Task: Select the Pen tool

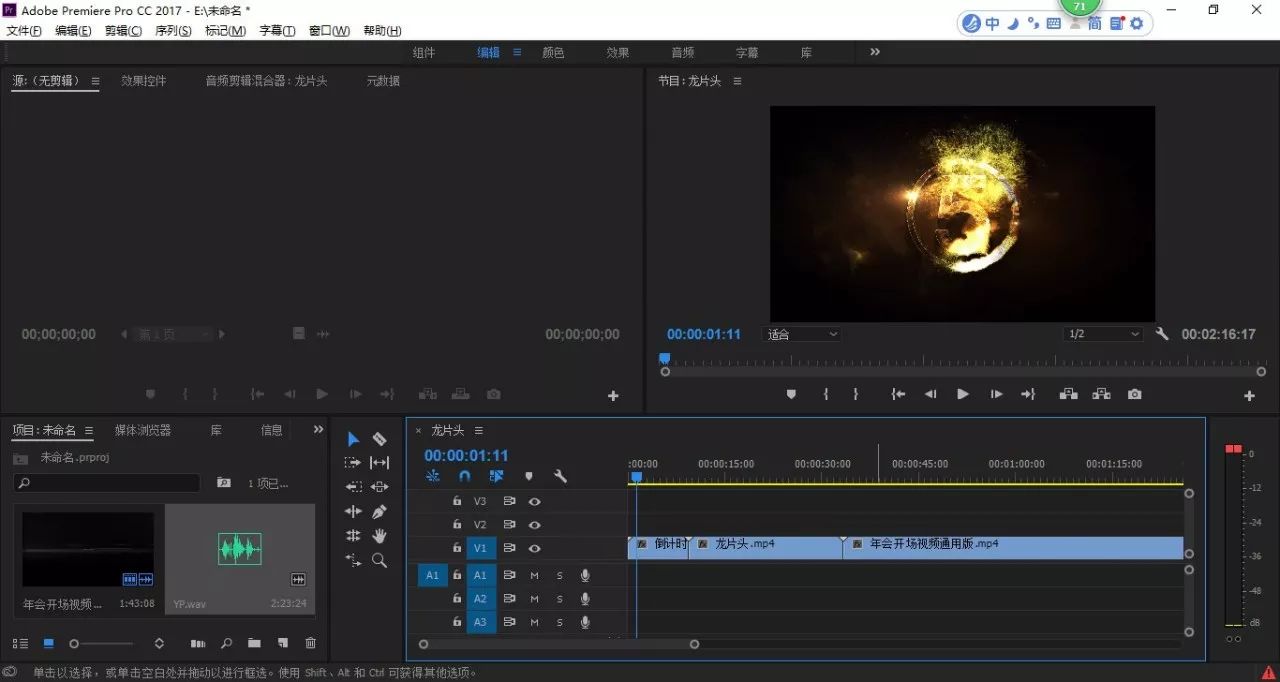Action: pyautogui.click(x=379, y=511)
